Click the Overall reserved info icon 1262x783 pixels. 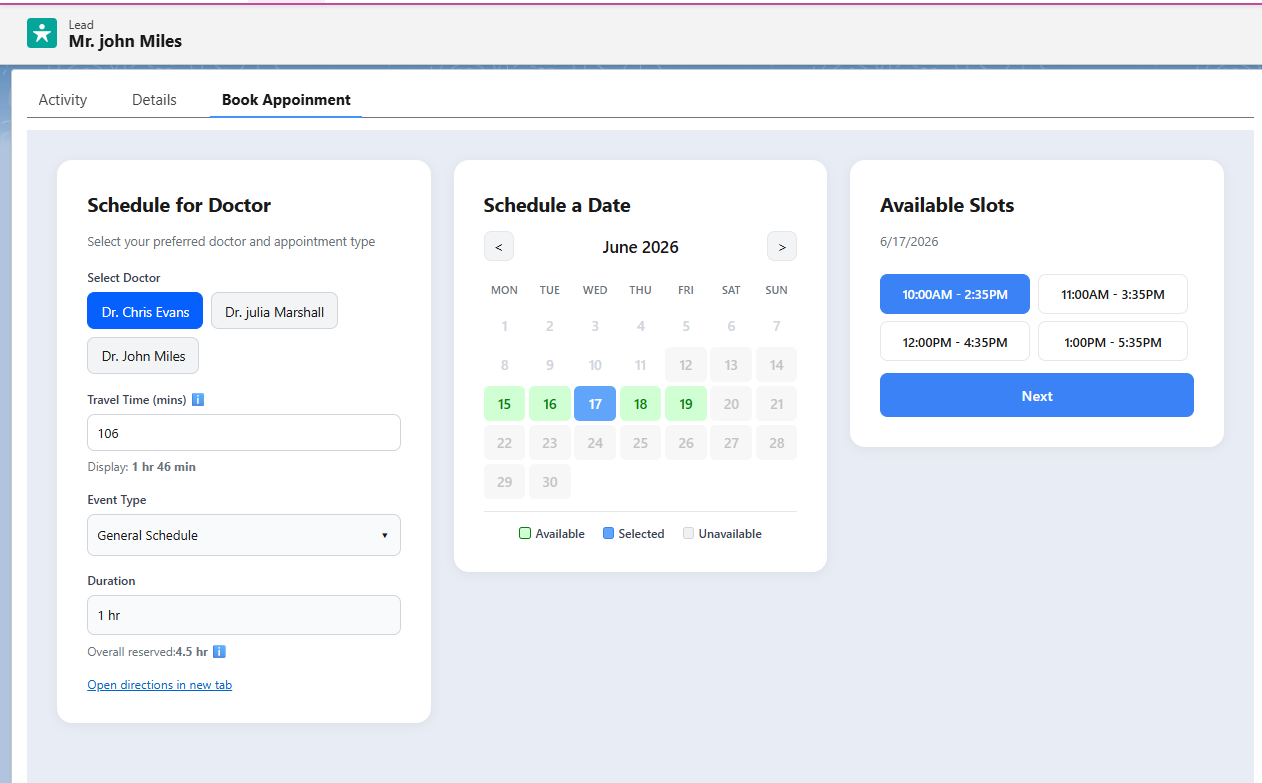coord(219,651)
